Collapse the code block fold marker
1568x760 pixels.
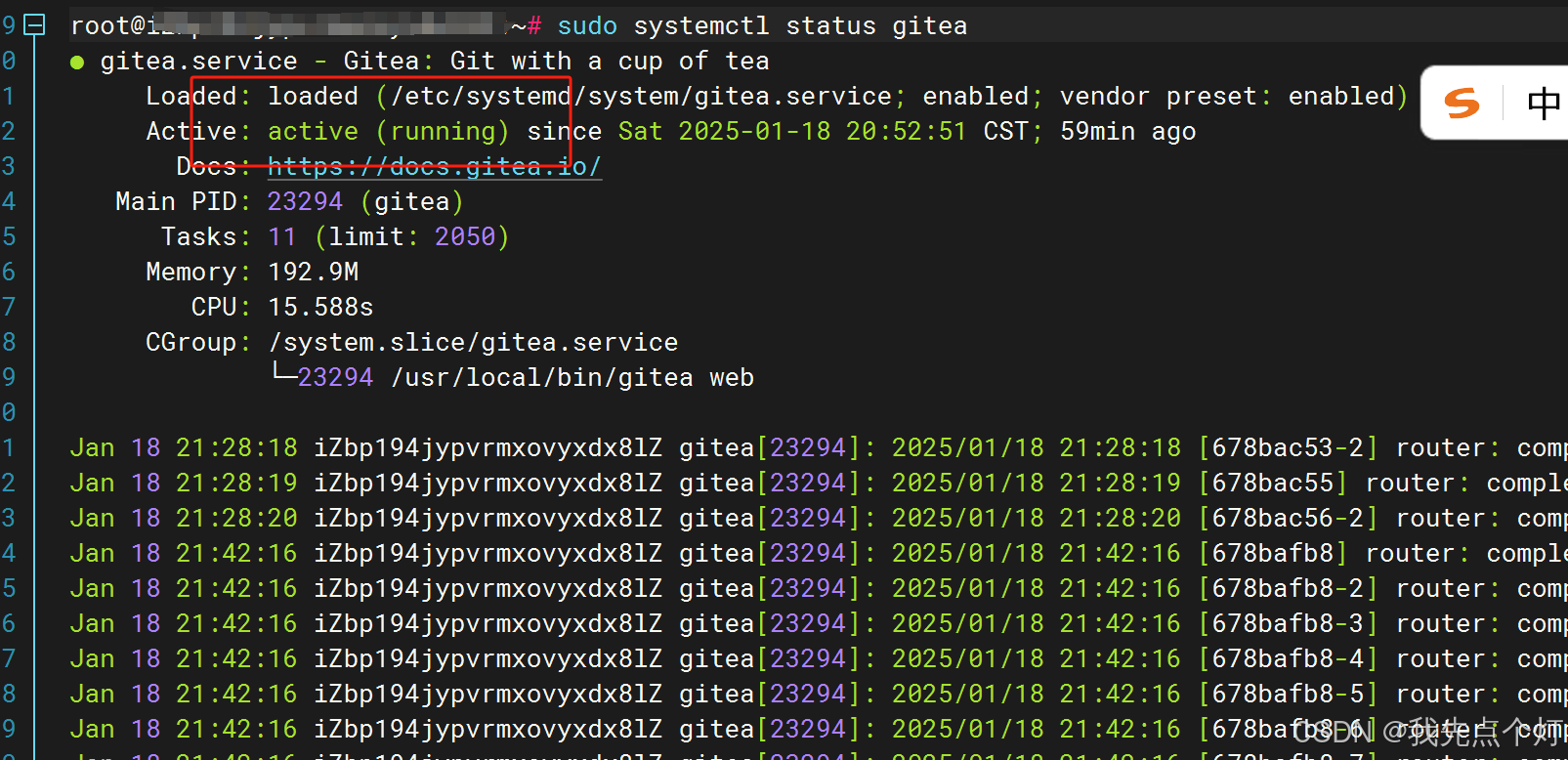click(x=34, y=25)
